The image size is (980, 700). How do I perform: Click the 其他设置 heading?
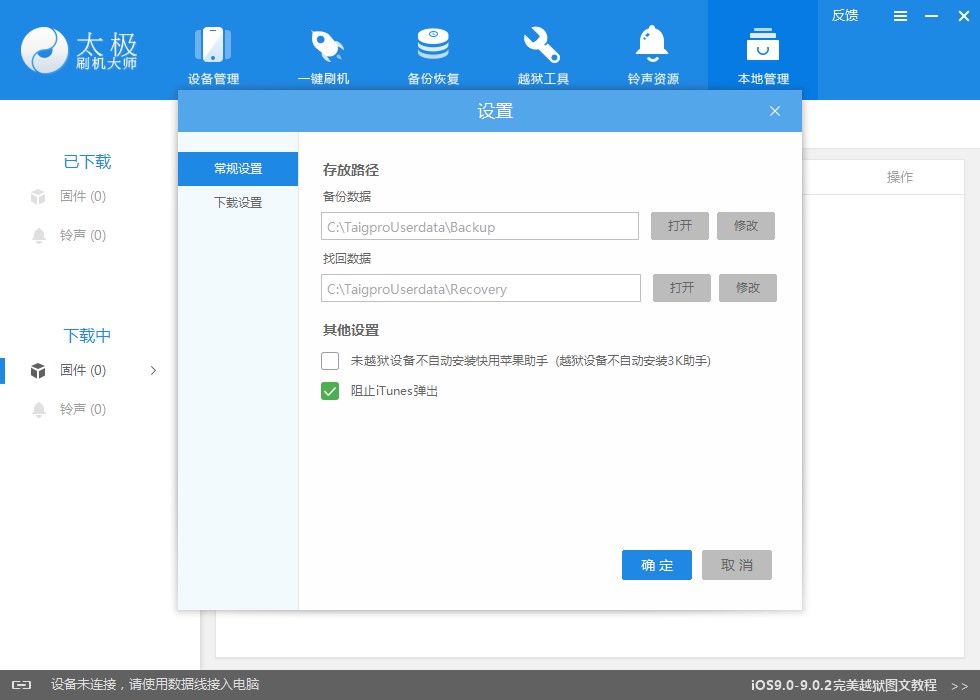[351, 330]
